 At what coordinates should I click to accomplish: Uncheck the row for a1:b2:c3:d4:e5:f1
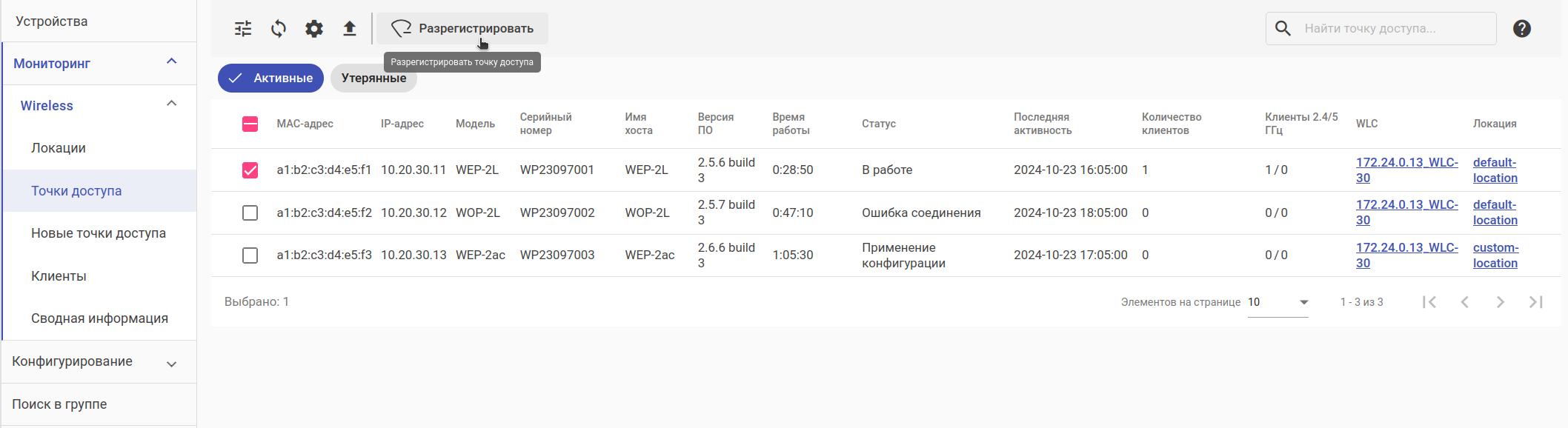coord(250,170)
